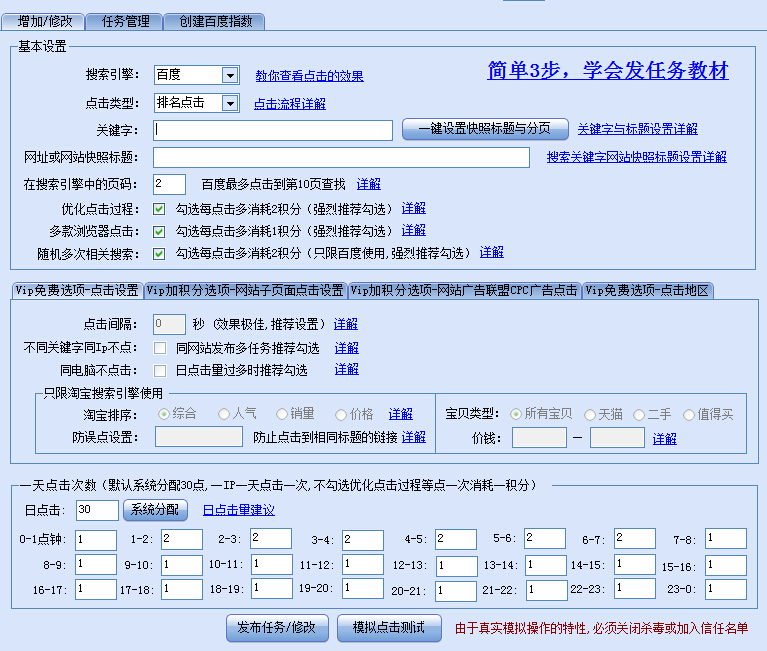The image size is (767, 651).
Task: Click the minimum 价钱 field
Action: [539, 437]
